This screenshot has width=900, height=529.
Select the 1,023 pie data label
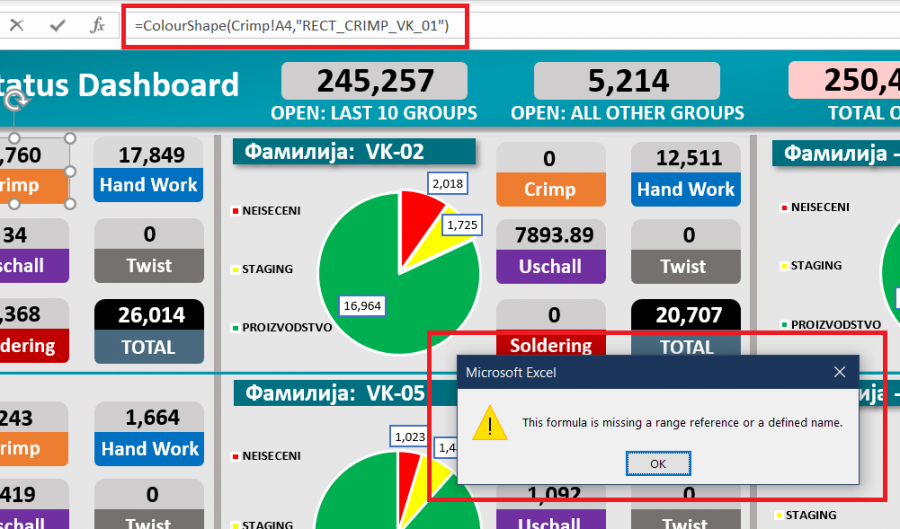409,437
